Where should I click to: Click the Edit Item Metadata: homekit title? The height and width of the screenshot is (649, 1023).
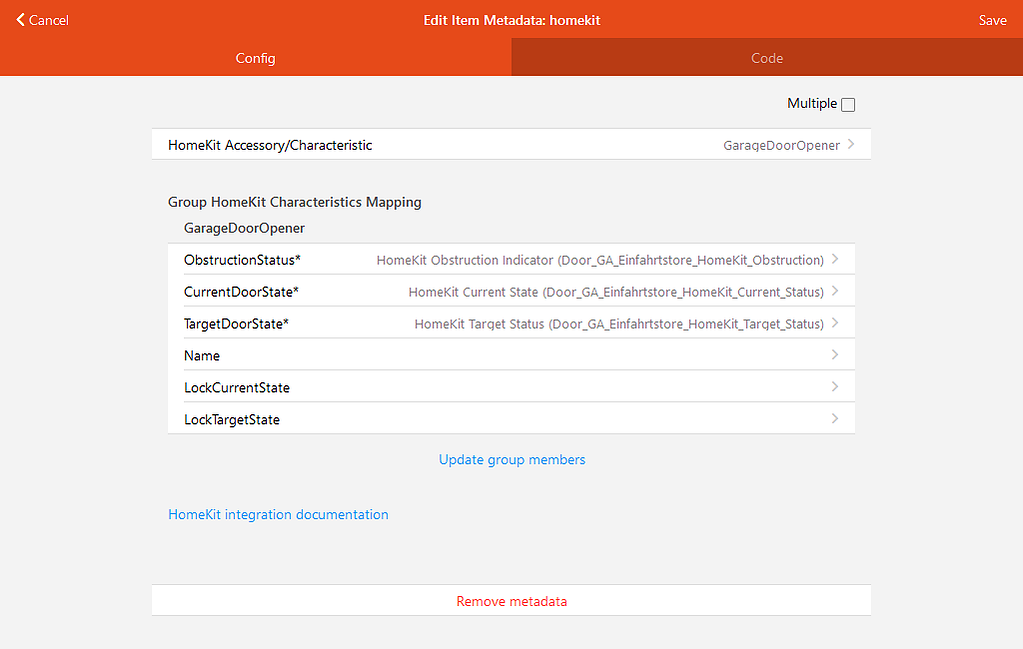click(x=512, y=20)
